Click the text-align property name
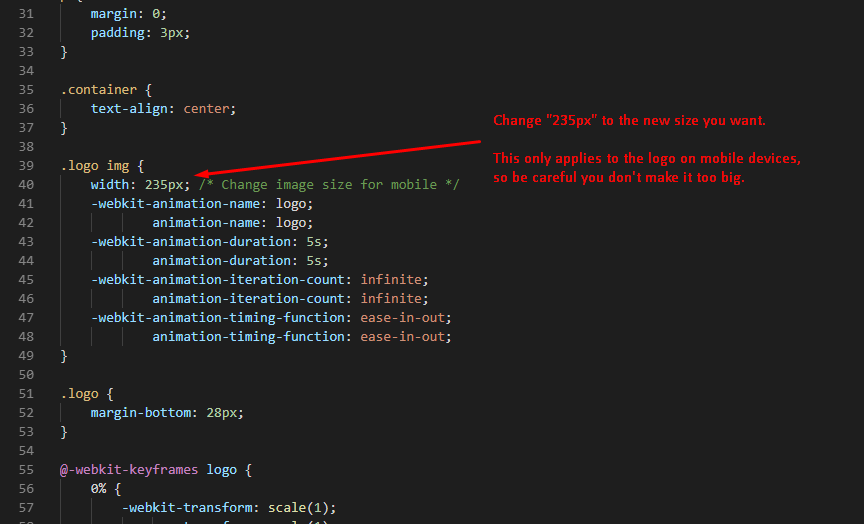The width and height of the screenshot is (864, 524). click(129, 109)
